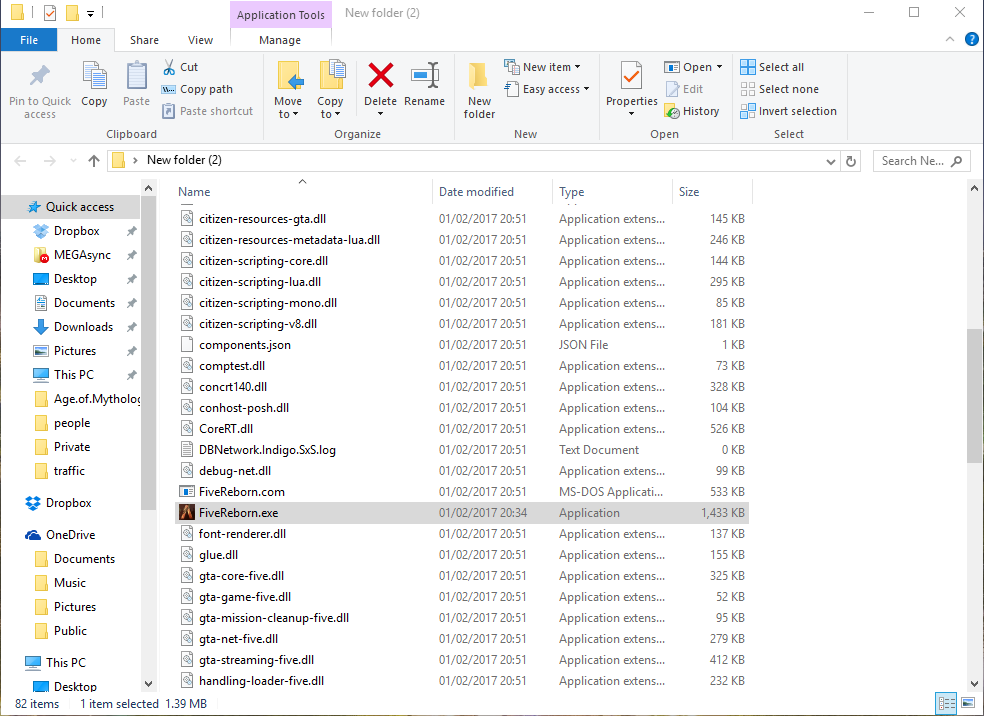Sort by the Size column header
The height and width of the screenshot is (716, 984).
click(x=712, y=192)
